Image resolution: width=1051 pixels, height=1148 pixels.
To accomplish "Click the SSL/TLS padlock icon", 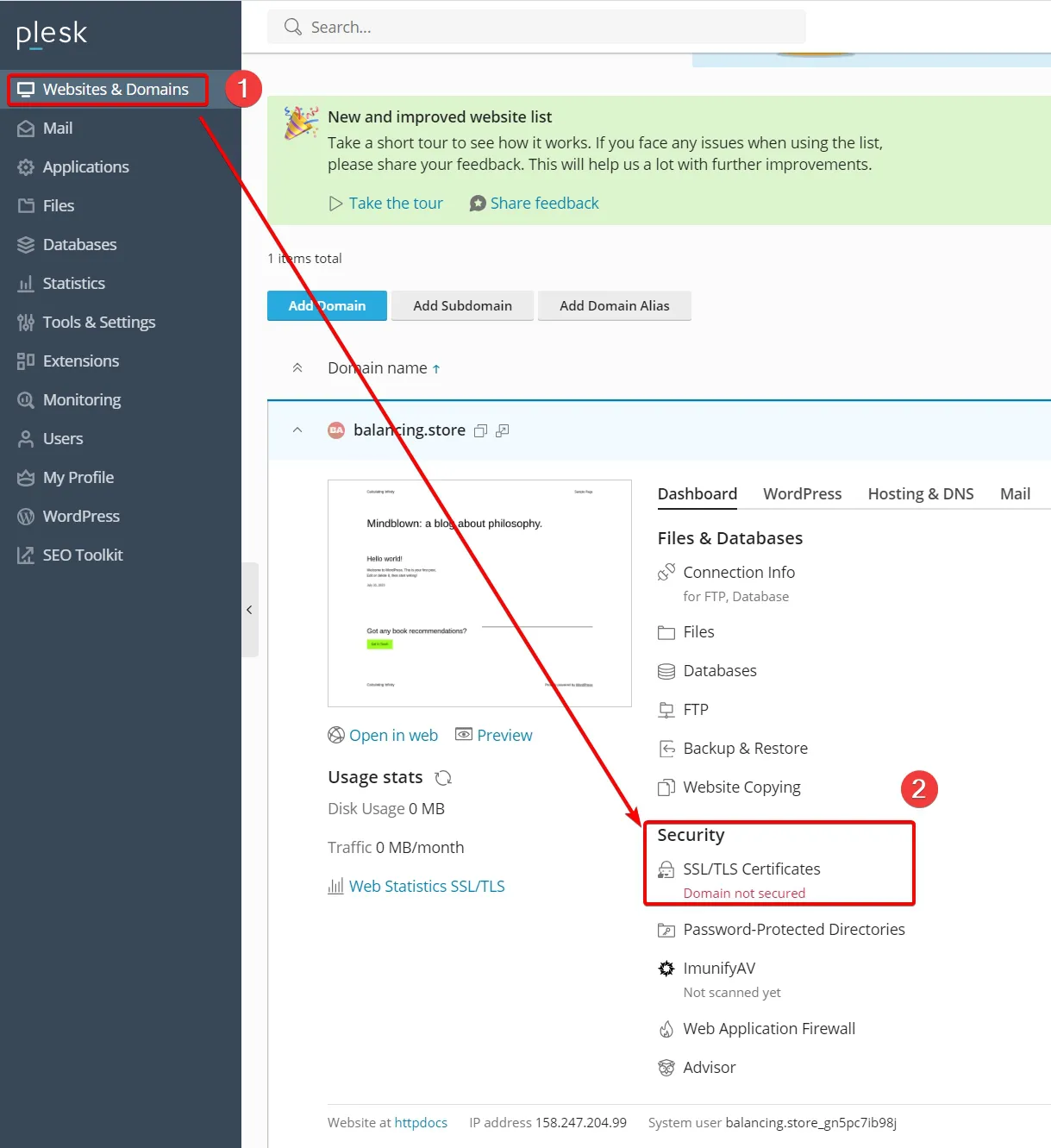I will point(666,869).
